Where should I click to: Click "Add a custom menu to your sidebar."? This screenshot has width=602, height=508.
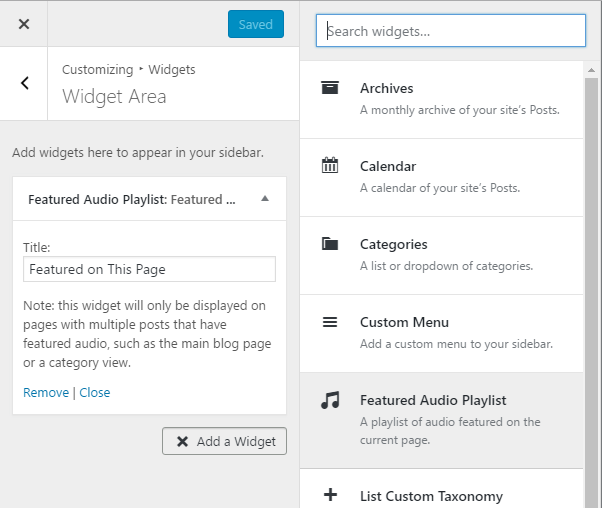click(456, 344)
